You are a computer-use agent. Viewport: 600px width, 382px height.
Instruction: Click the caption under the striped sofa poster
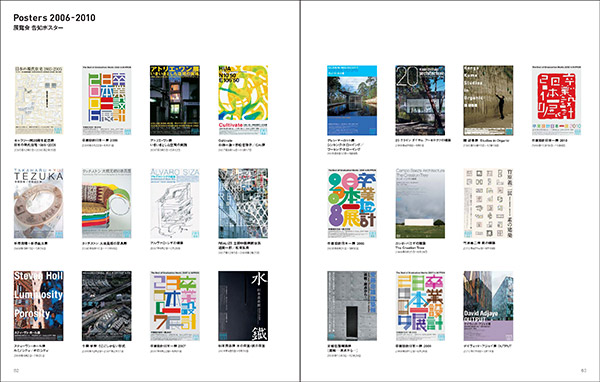(x=105, y=245)
